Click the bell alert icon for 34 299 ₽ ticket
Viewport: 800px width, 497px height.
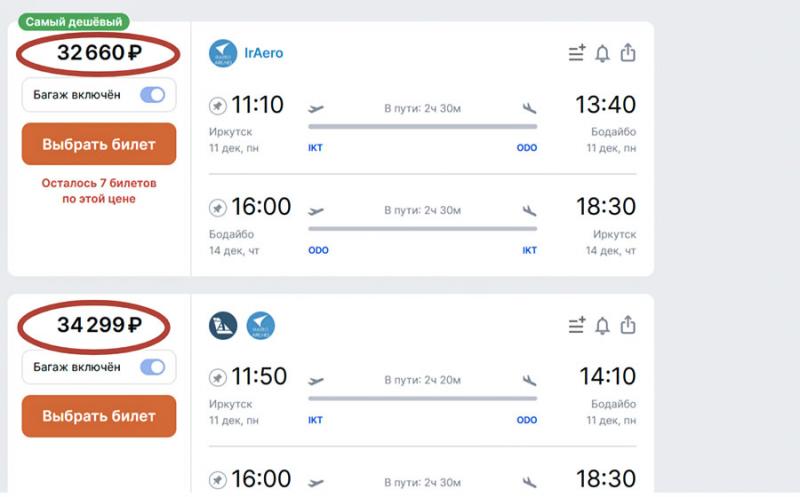602,325
